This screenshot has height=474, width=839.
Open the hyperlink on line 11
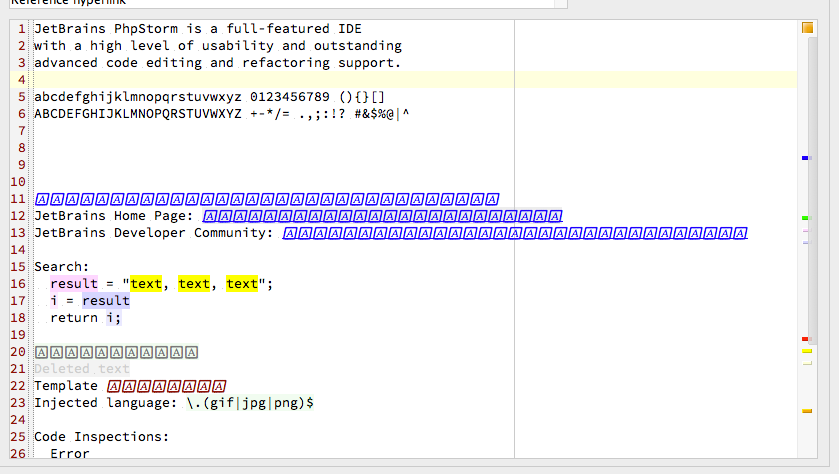[266, 199]
